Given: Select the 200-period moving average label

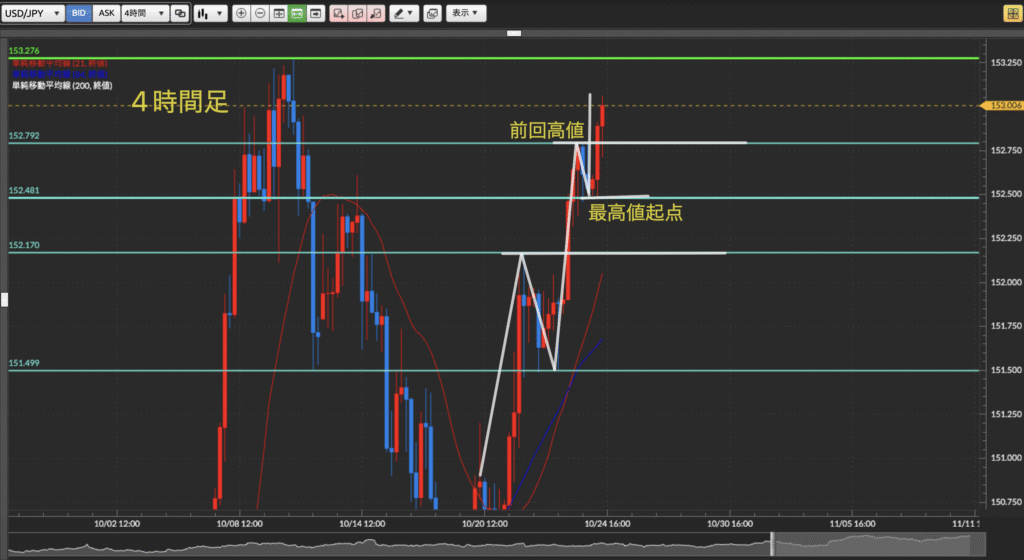Looking at the screenshot, I should 54,86.
